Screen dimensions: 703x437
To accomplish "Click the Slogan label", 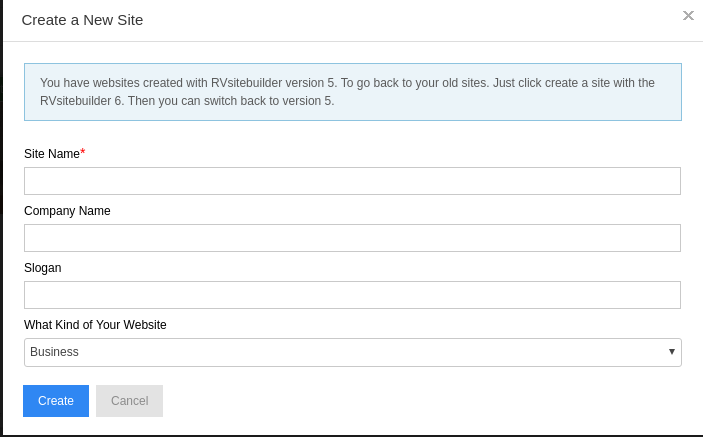I will [43, 268].
